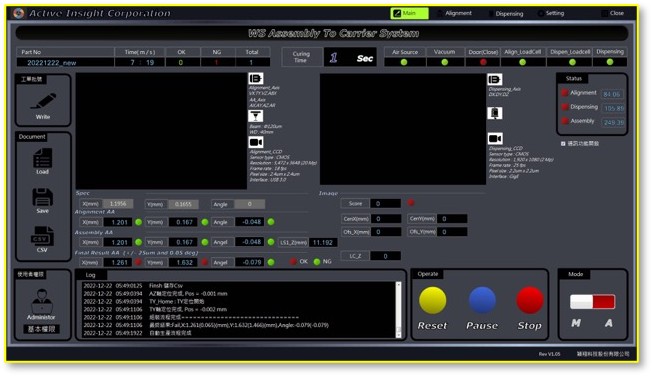Toggle the checkbox below the Status panel

[563, 143]
